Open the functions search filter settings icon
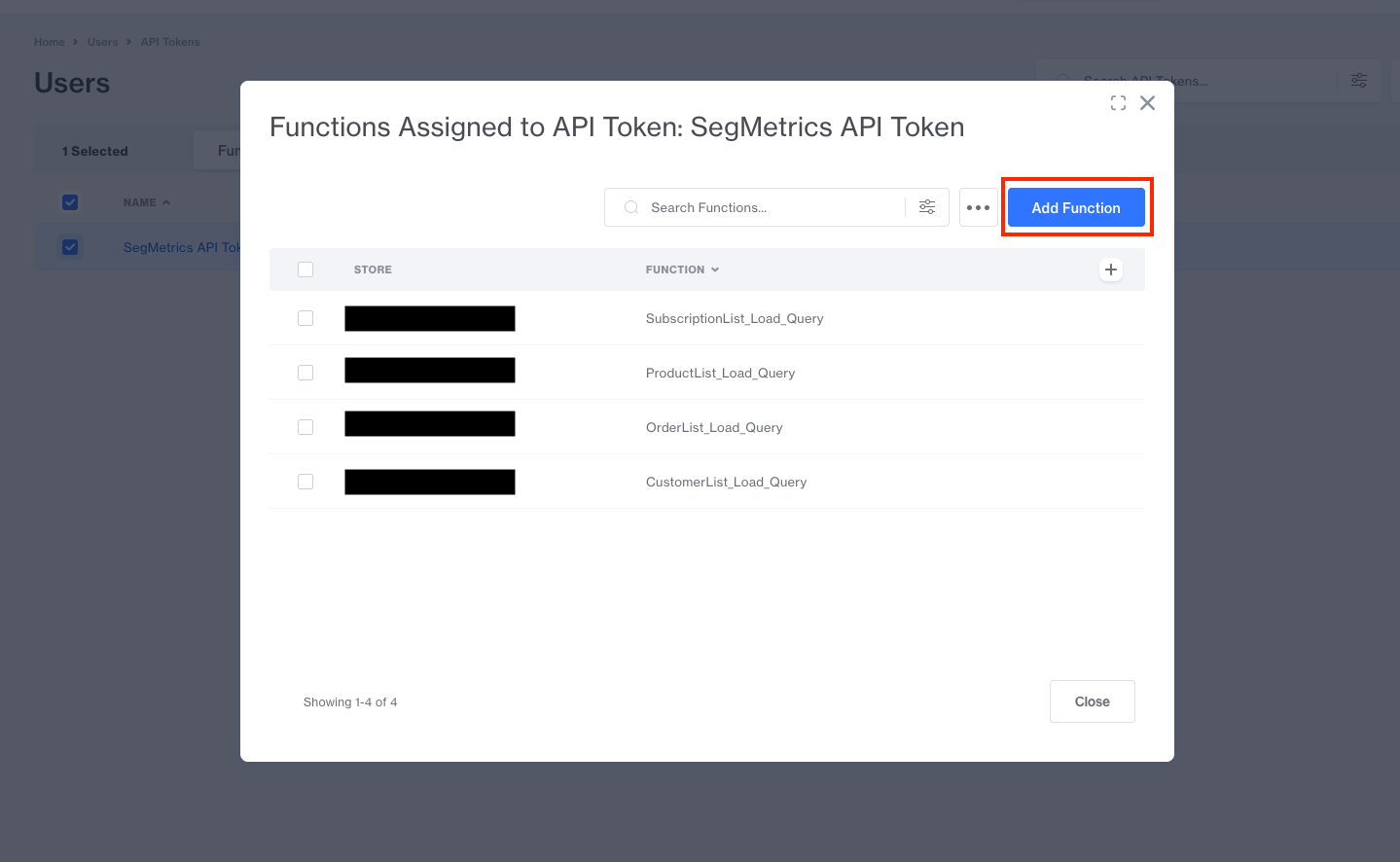1400x862 pixels. 927,207
